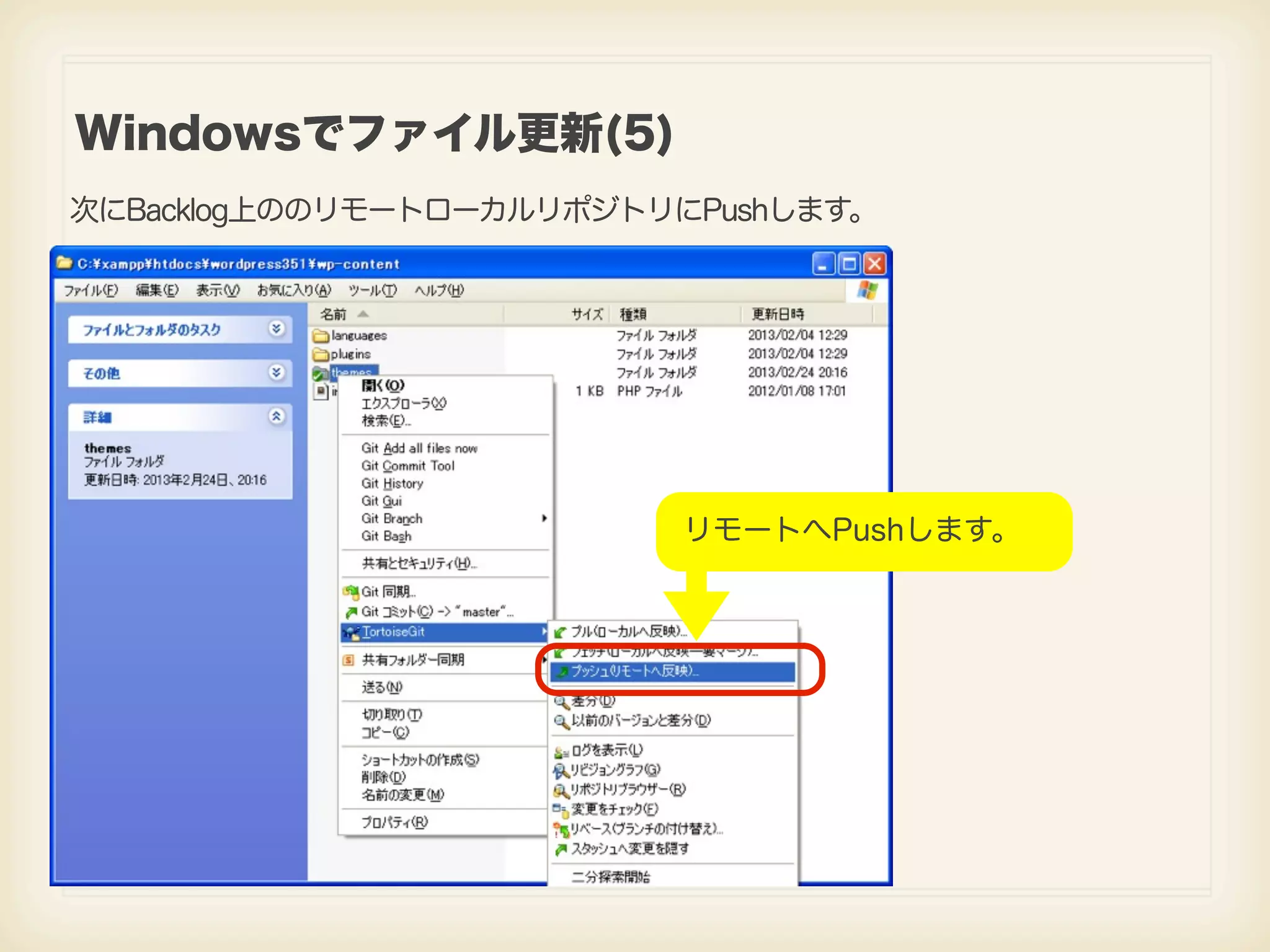Collapse the File and Folder Tasks panel
This screenshot has height=952, width=1270.
tap(277, 328)
